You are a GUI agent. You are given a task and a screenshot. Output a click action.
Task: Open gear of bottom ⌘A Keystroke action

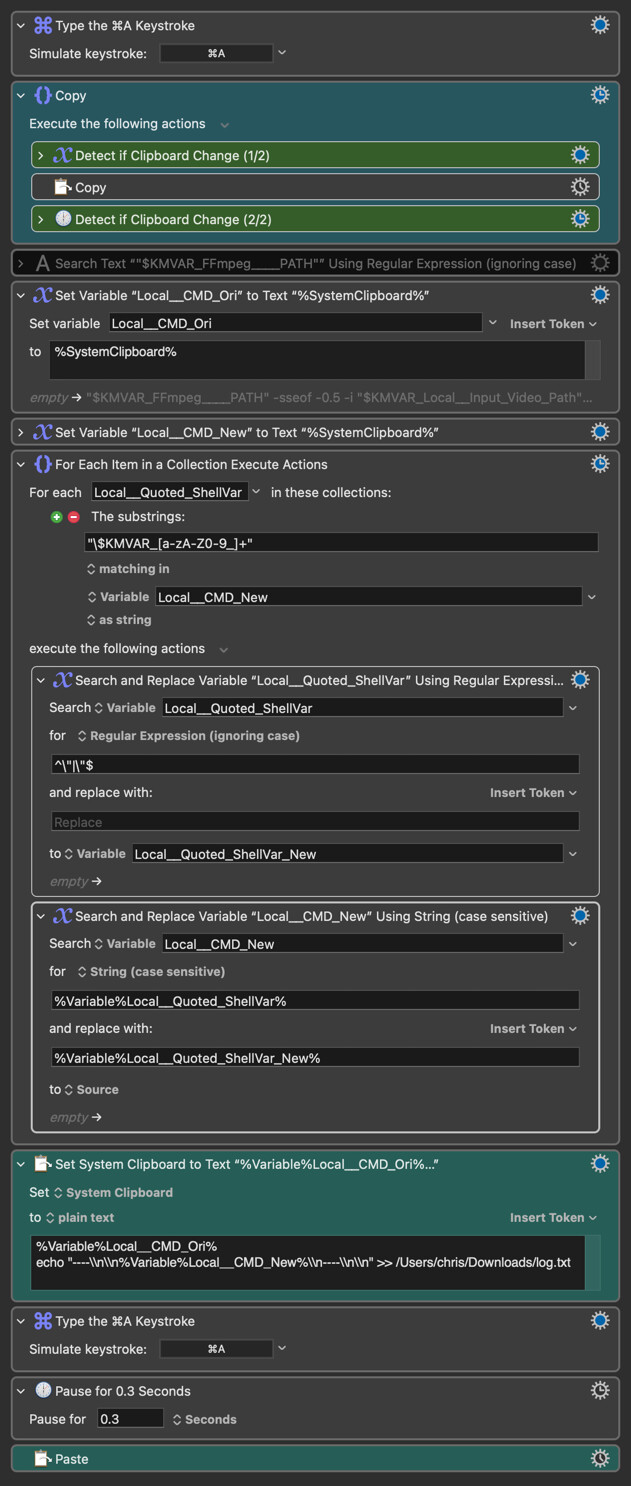pyautogui.click(x=600, y=1321)
